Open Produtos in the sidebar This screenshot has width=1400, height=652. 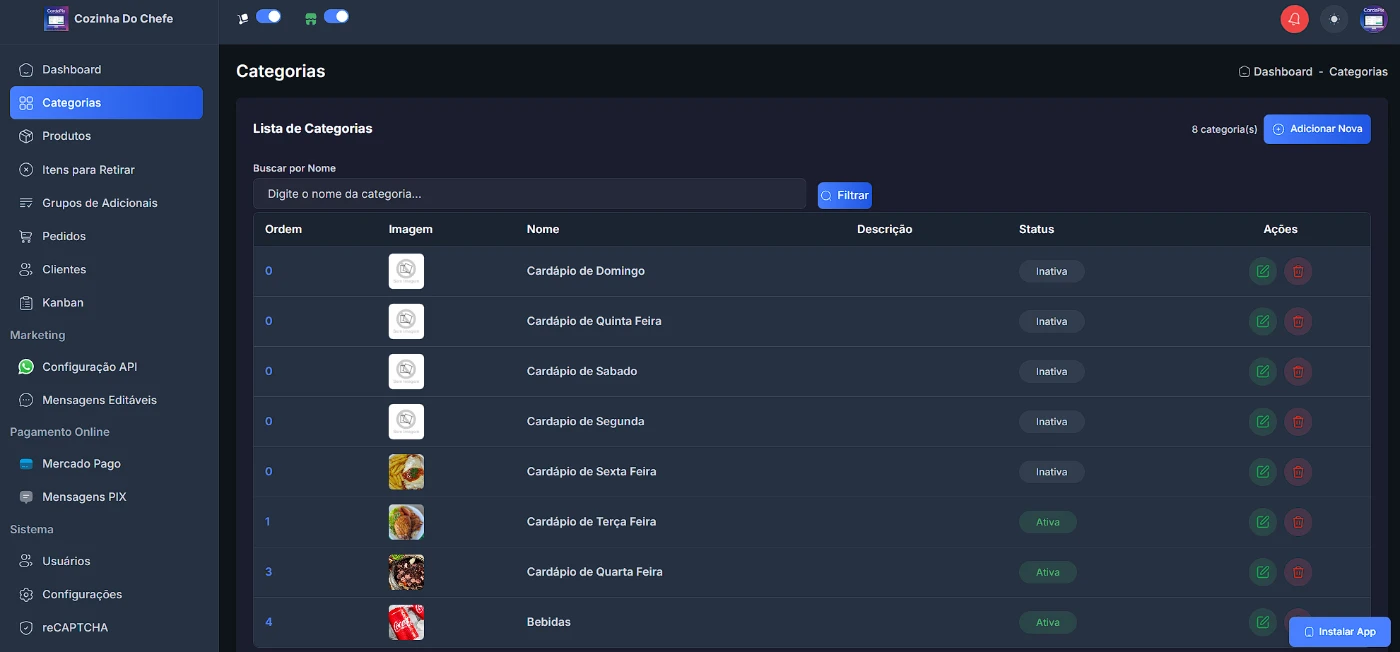tap(66, 136)
